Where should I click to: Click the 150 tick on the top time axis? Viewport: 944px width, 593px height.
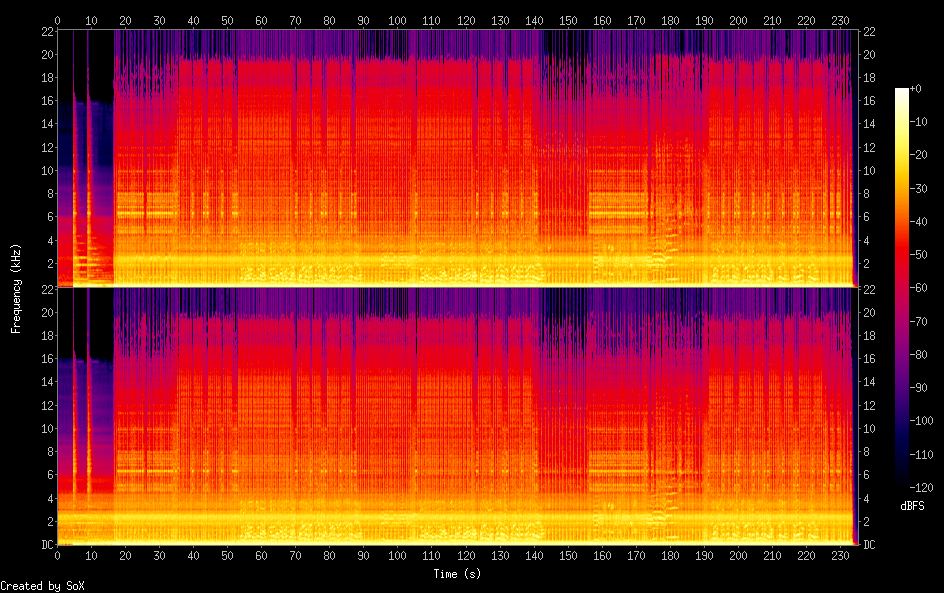pos(568,20)
